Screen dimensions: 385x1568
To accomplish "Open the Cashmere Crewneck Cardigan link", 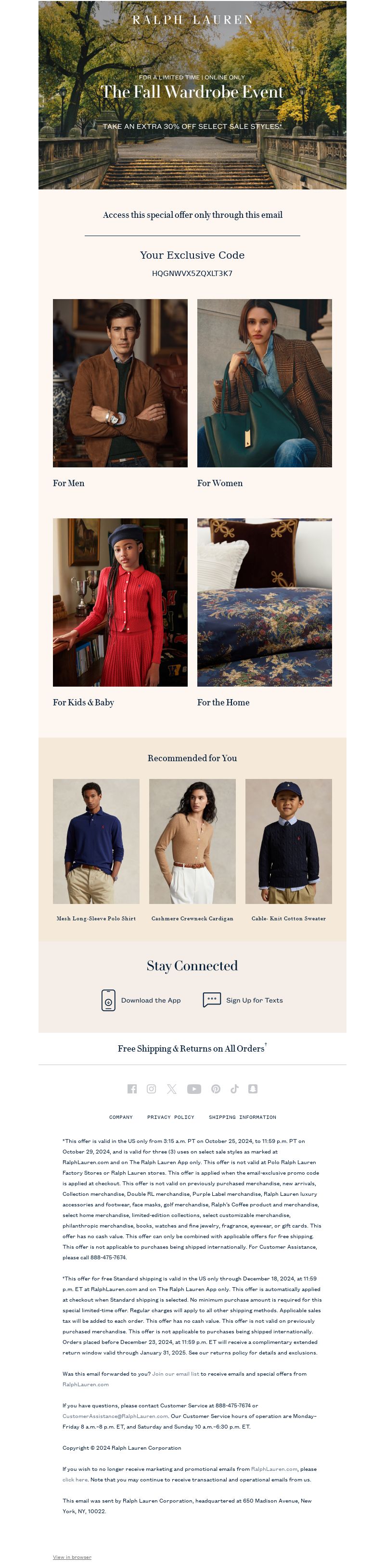I will (x=192, y=918).
